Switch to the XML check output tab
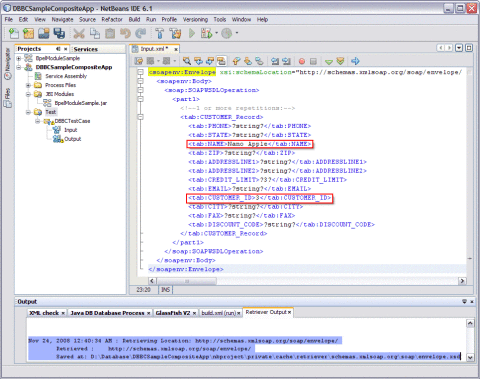Screen dimensions: 480x379 click(x=44, y=313)
